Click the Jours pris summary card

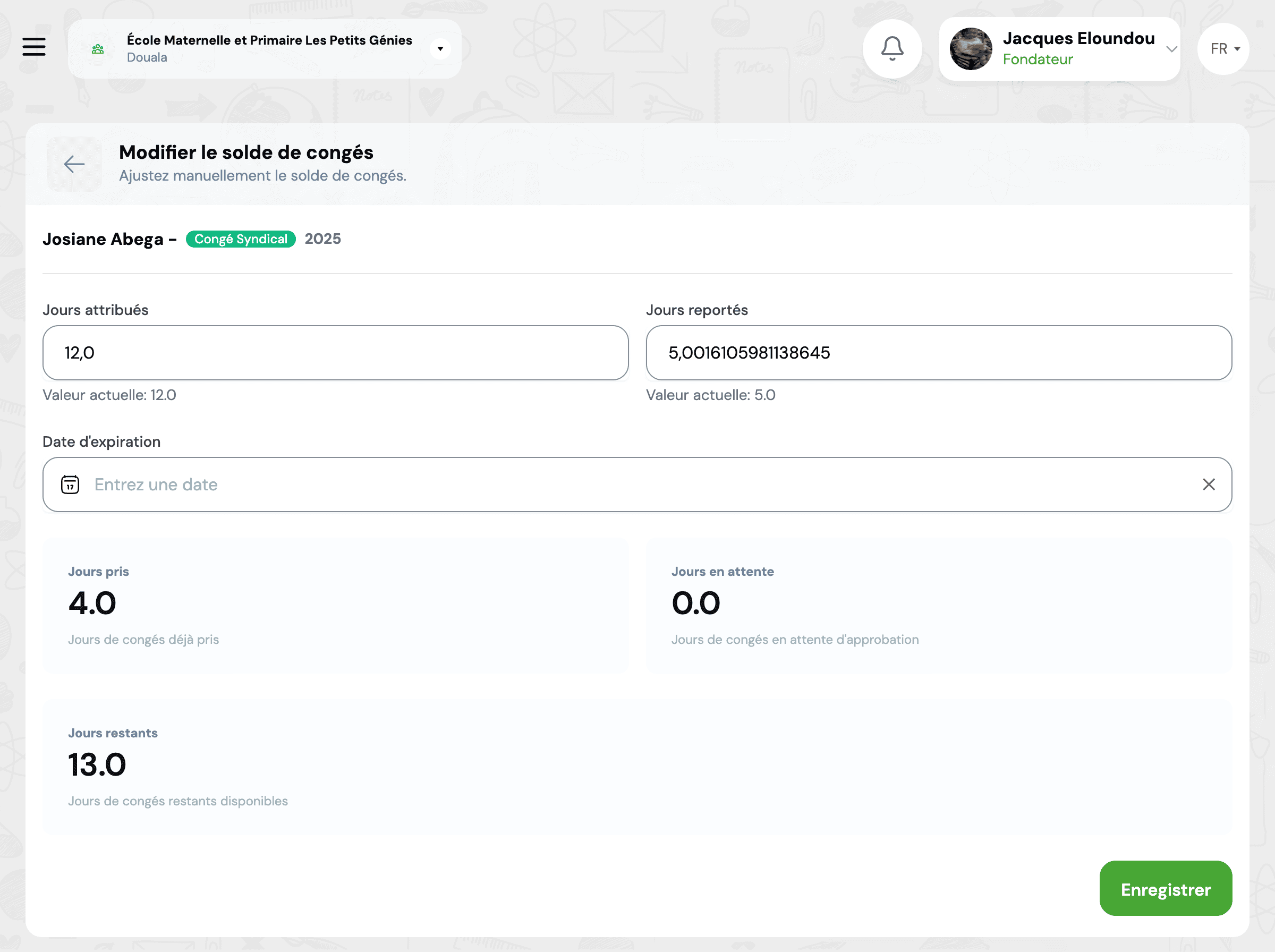tap(335, 605)
